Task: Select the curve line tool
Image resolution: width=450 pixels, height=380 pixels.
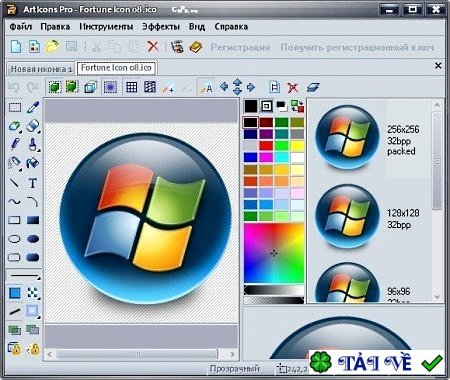Action: (14, 201)
